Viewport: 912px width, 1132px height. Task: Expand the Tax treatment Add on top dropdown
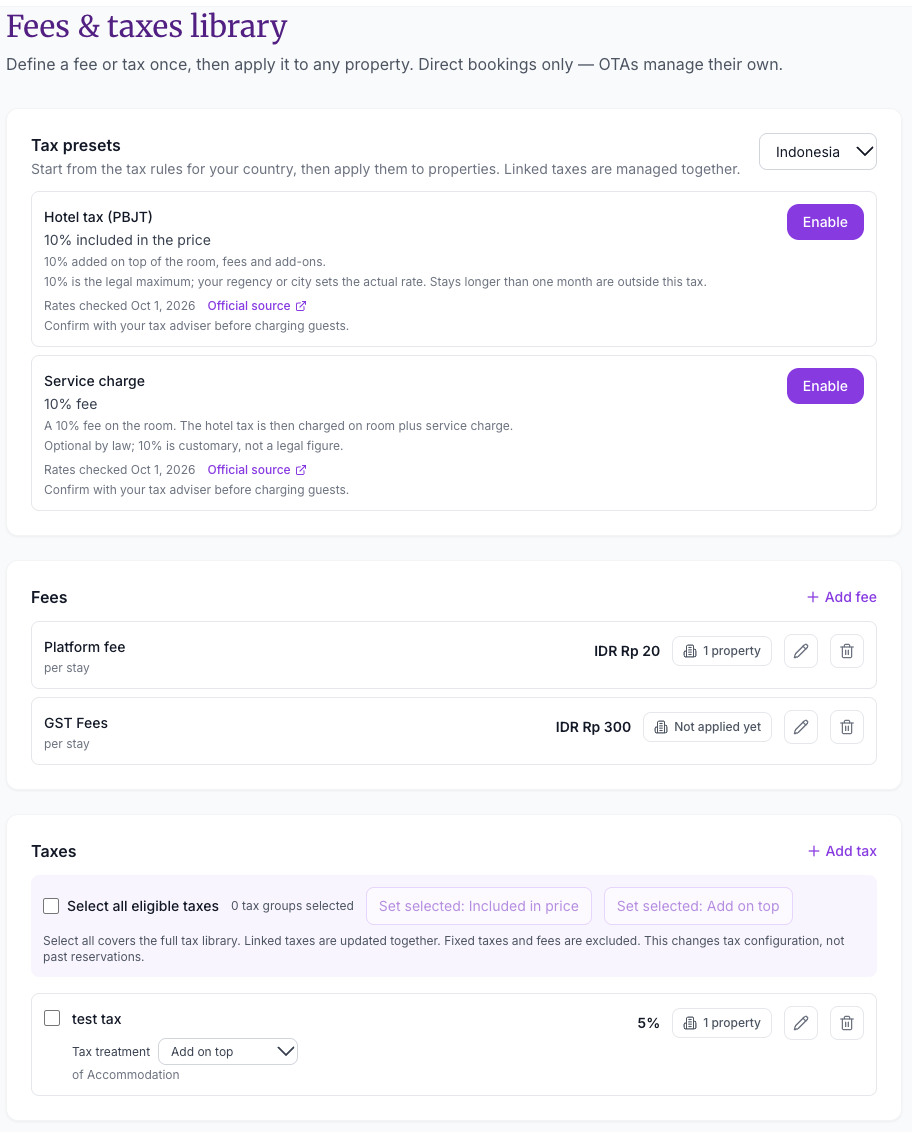pyautogui.click(x=228, y=1052)
